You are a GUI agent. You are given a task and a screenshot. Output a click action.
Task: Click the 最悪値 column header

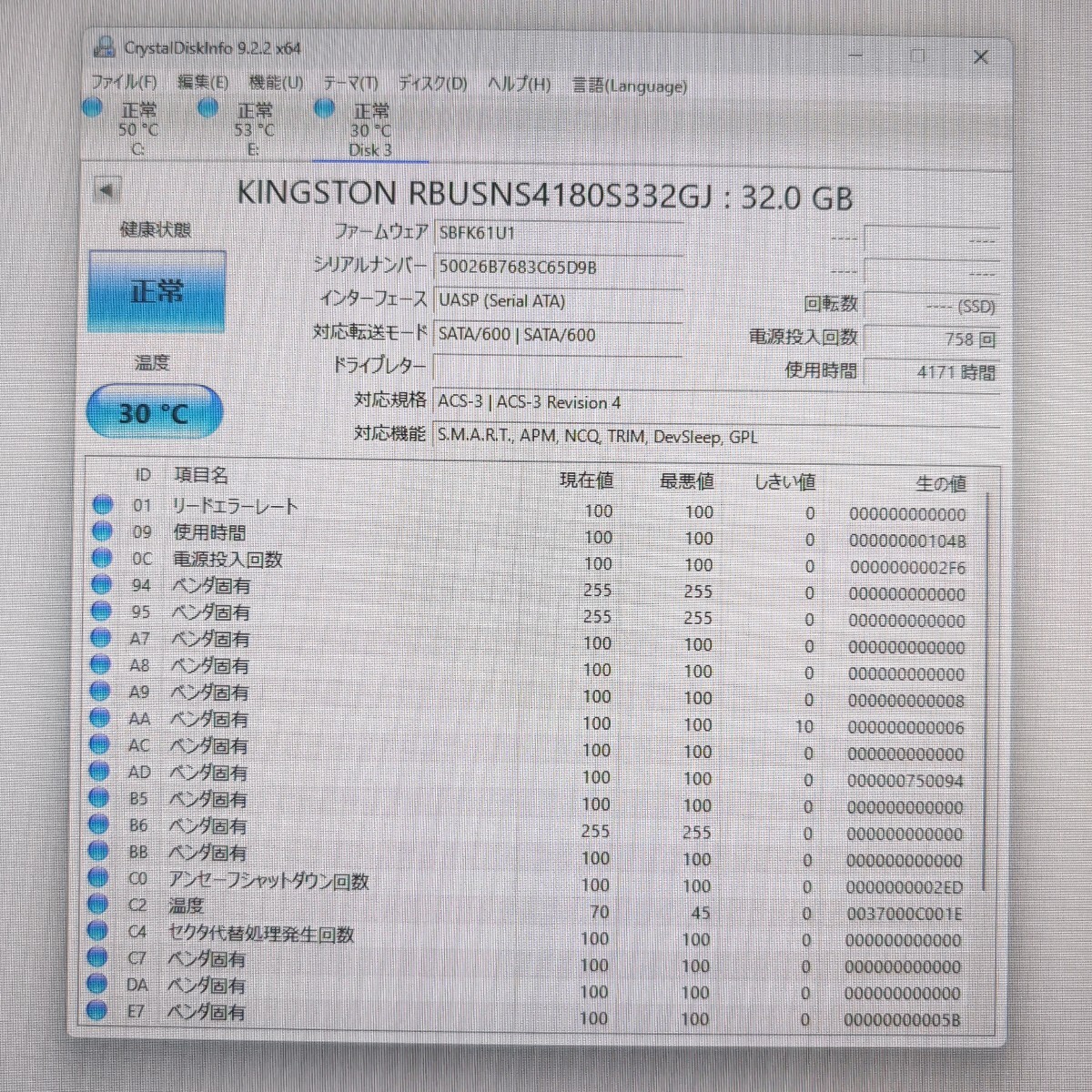(686, 480)
